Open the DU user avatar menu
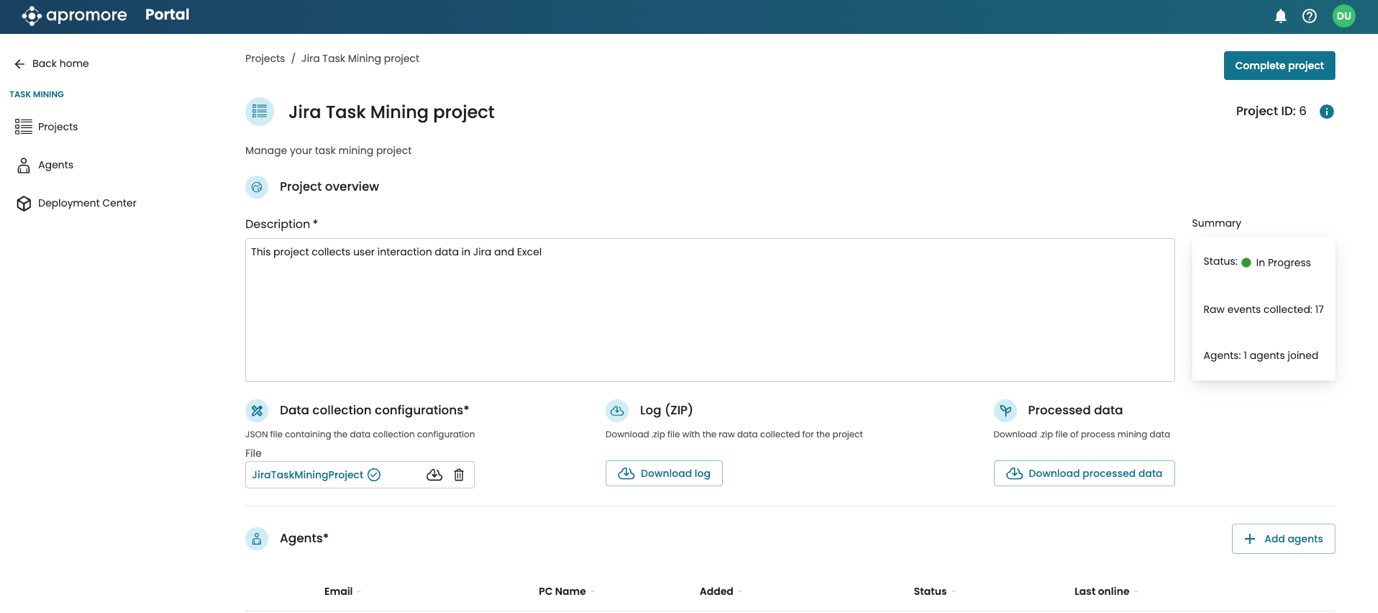Image resolution: width=1378 pixels, height=613 pixels. tap(1344, 16)
